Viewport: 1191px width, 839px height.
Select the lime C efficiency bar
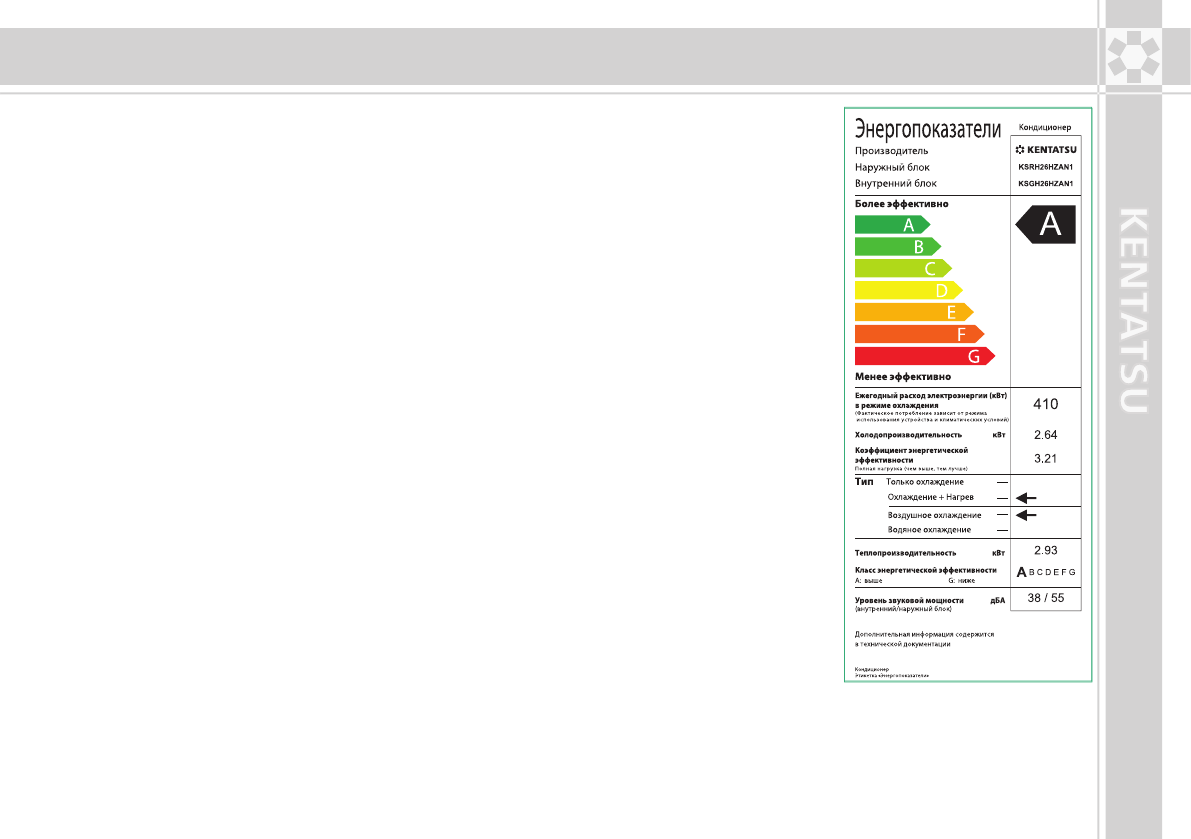click(x=903, y=268)
